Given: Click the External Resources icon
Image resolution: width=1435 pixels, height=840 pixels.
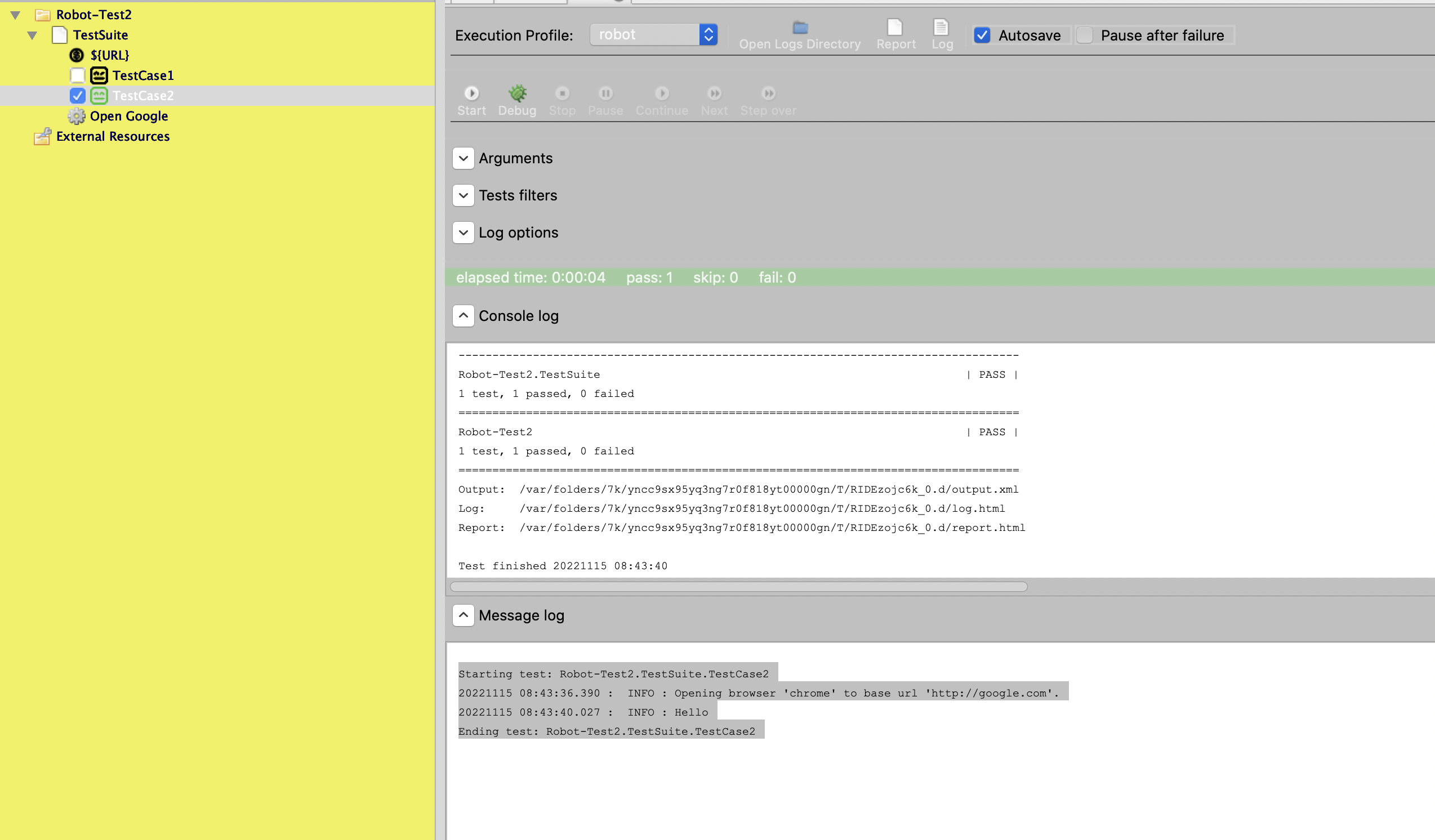Looking at the screenshot, I should coord(43,136).
